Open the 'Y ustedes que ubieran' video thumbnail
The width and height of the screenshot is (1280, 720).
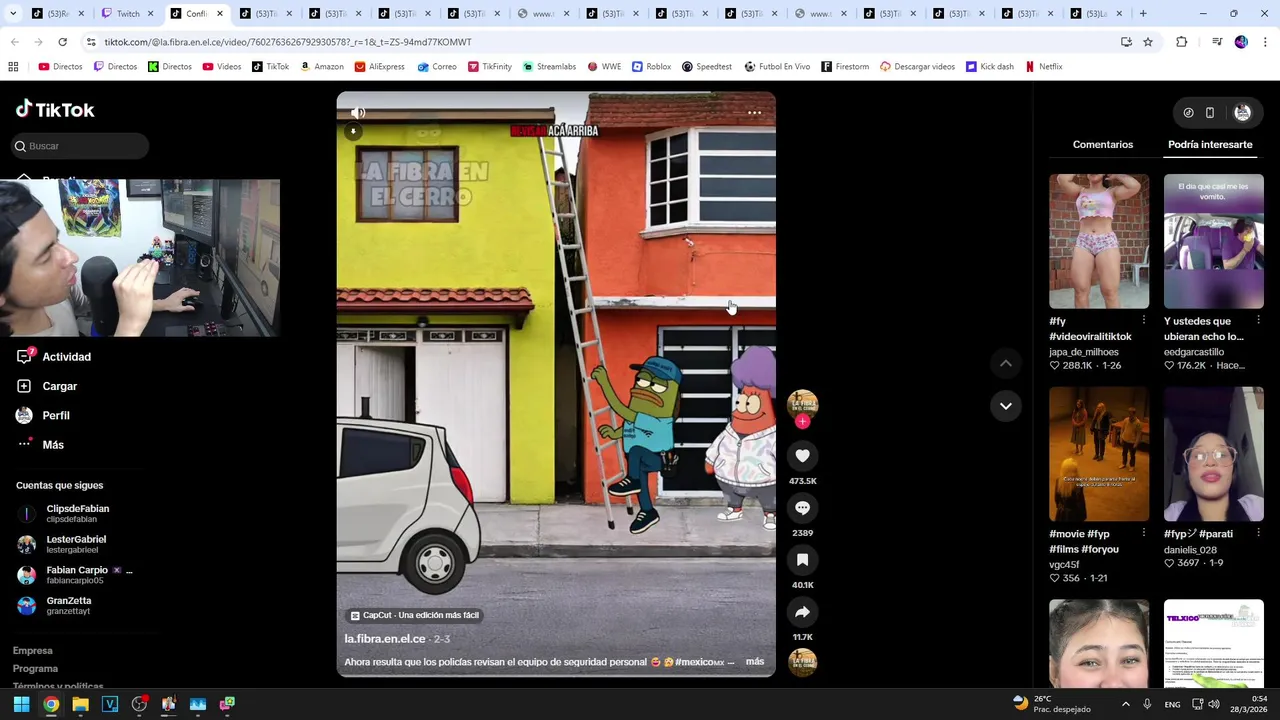pos(1214,241)
